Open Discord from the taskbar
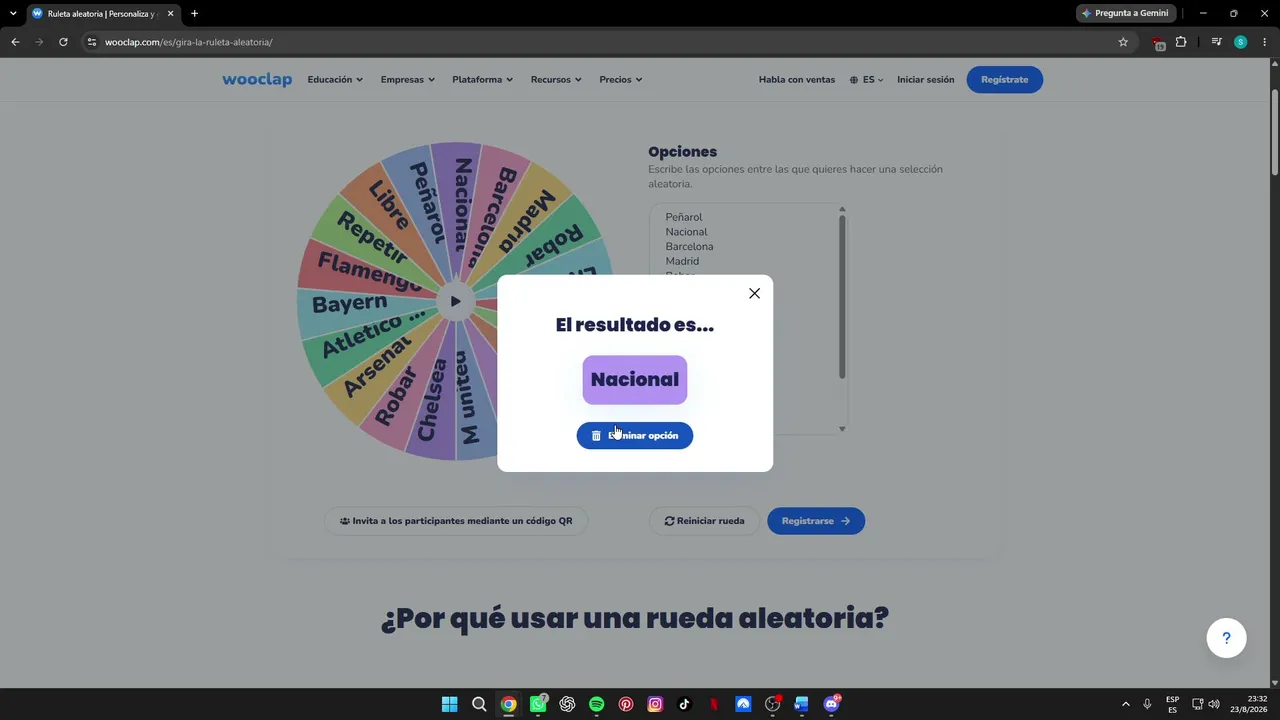Viewport: 1280px width, 720px height. [831, 704]
